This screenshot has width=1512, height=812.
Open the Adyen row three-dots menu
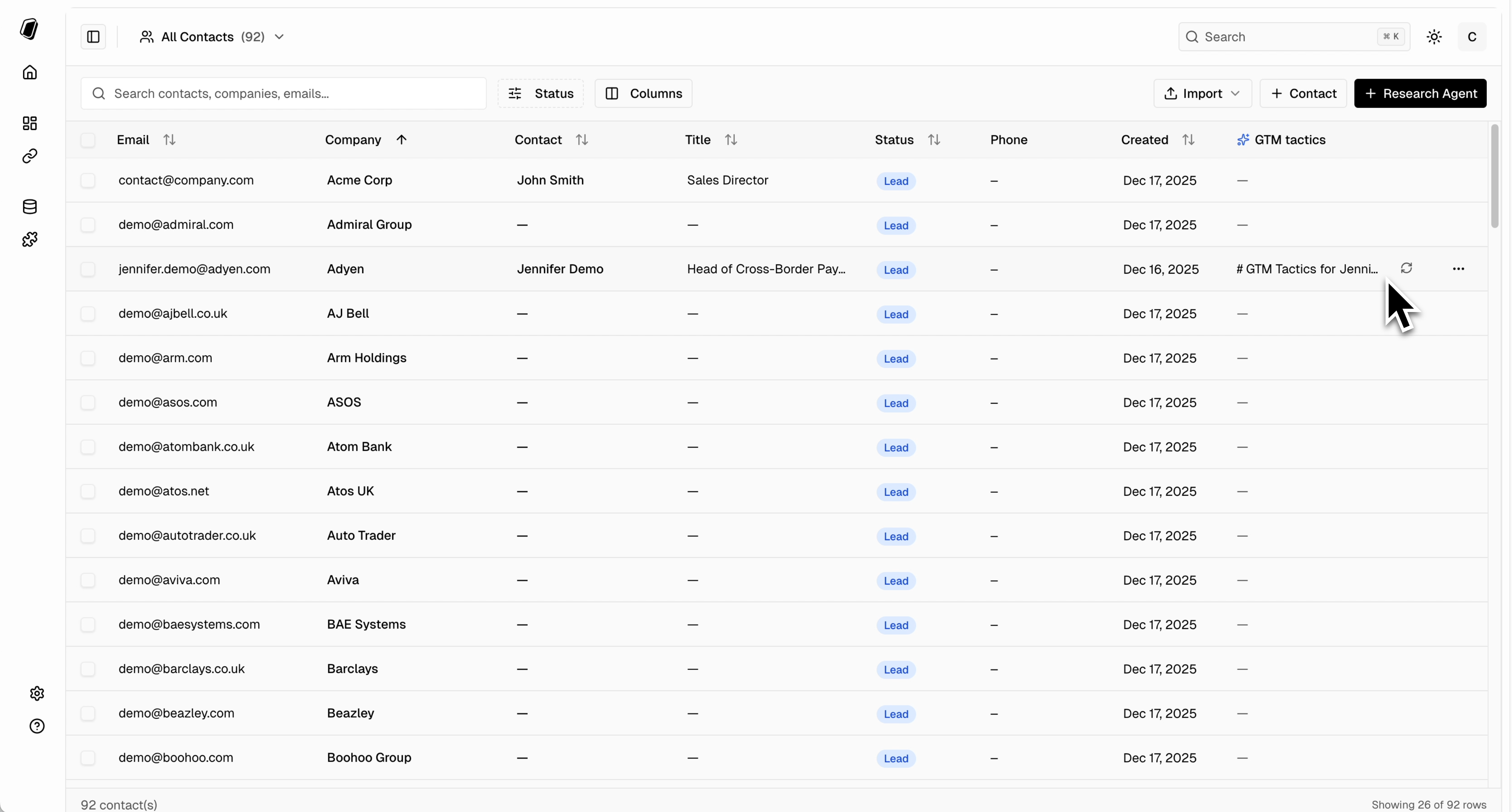1459,269
